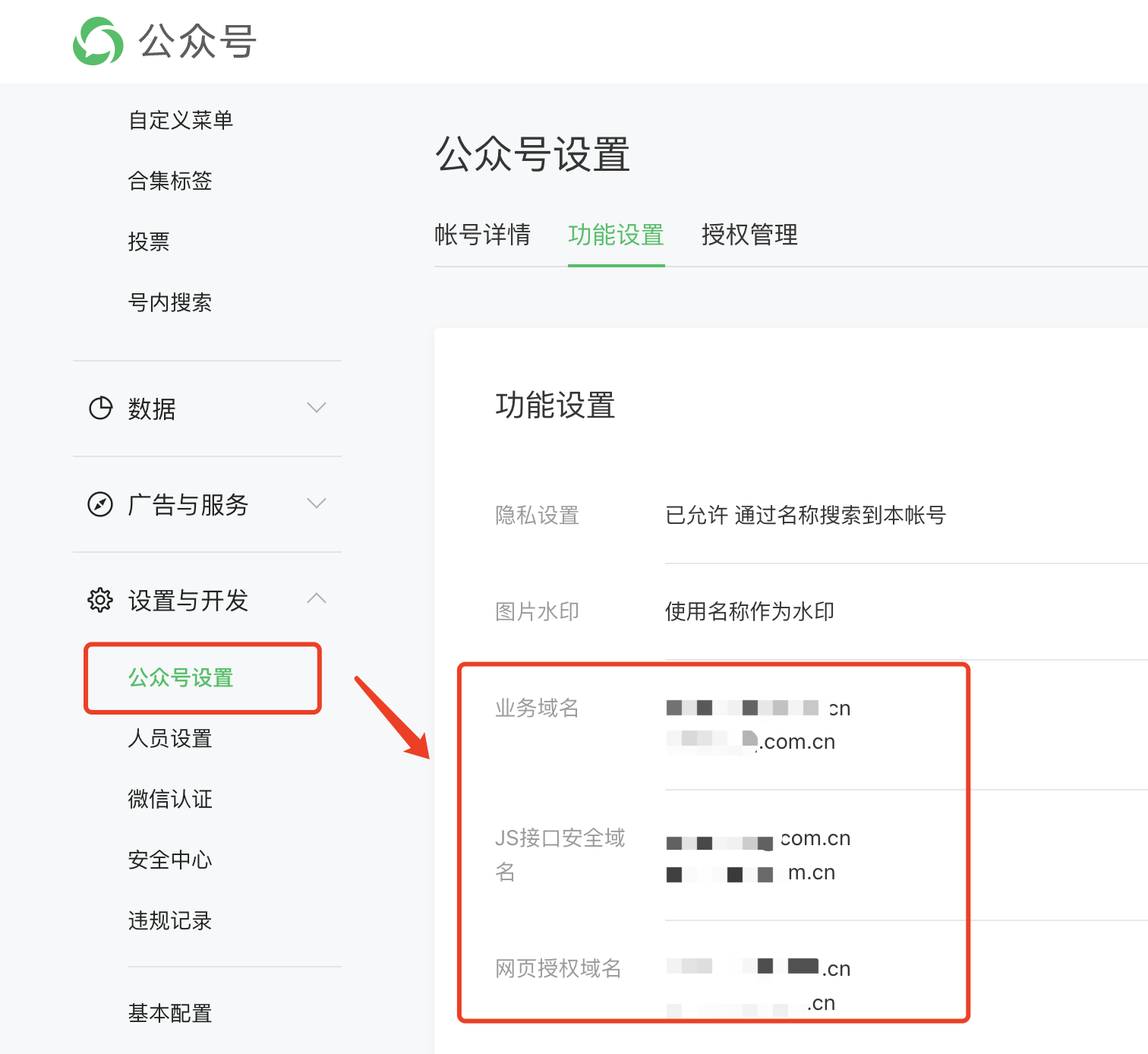The height and width of the screenshot is (1054, 1148).
Task: Open the 投票 sidebar item
Action: tap(149, 241)
